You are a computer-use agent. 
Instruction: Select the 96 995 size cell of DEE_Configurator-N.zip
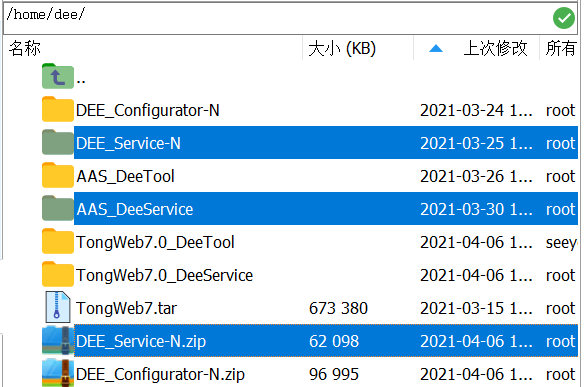click(334, 374)
